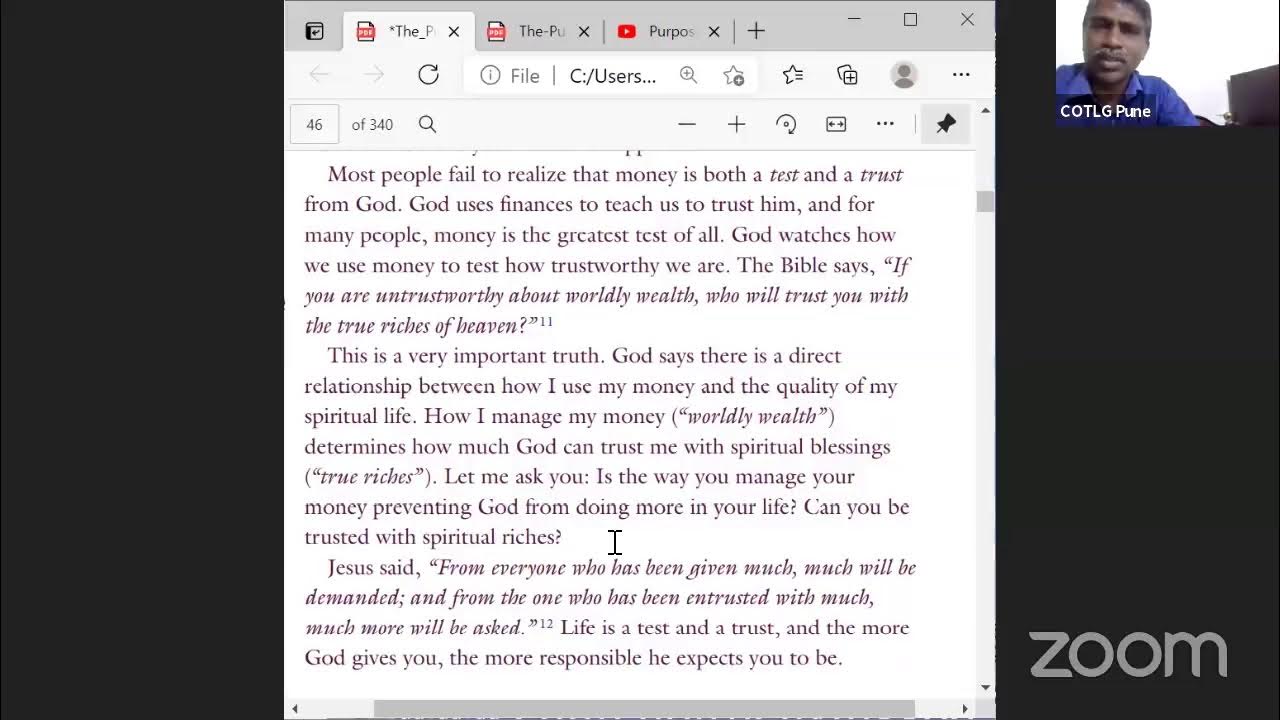The height and width of the screenshot is (720, 1280).
Task: Open browser Settings and more menu
Action: (x=961, y=75)
